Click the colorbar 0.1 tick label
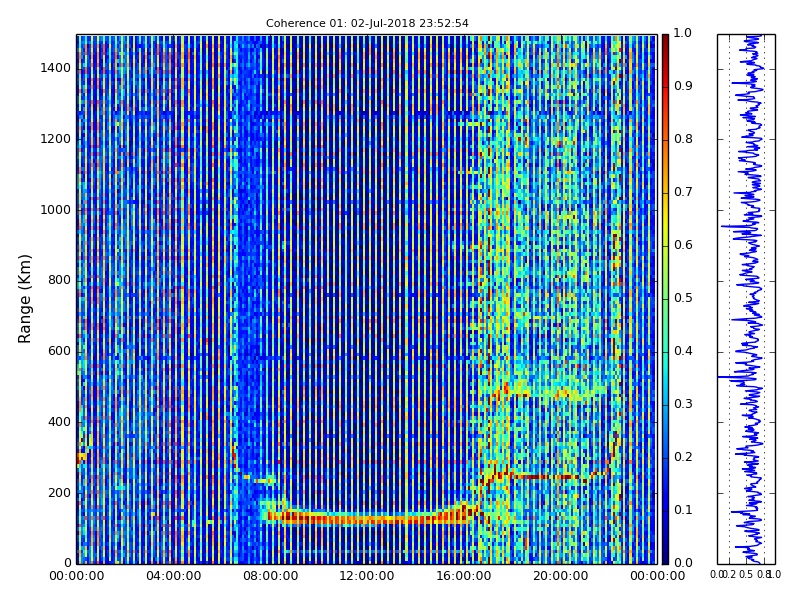 pyautogui.click(x=683, y=510)
